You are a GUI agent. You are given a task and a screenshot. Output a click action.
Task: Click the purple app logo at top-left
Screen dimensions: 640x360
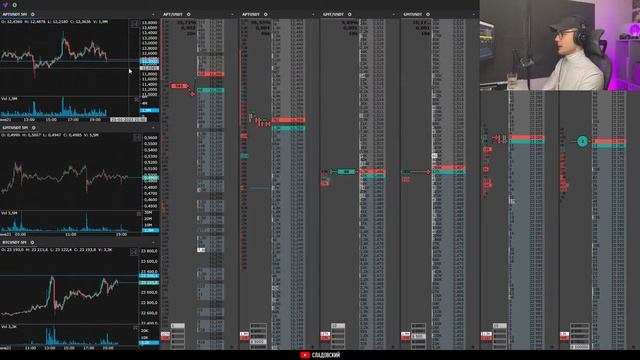point(5,5)
